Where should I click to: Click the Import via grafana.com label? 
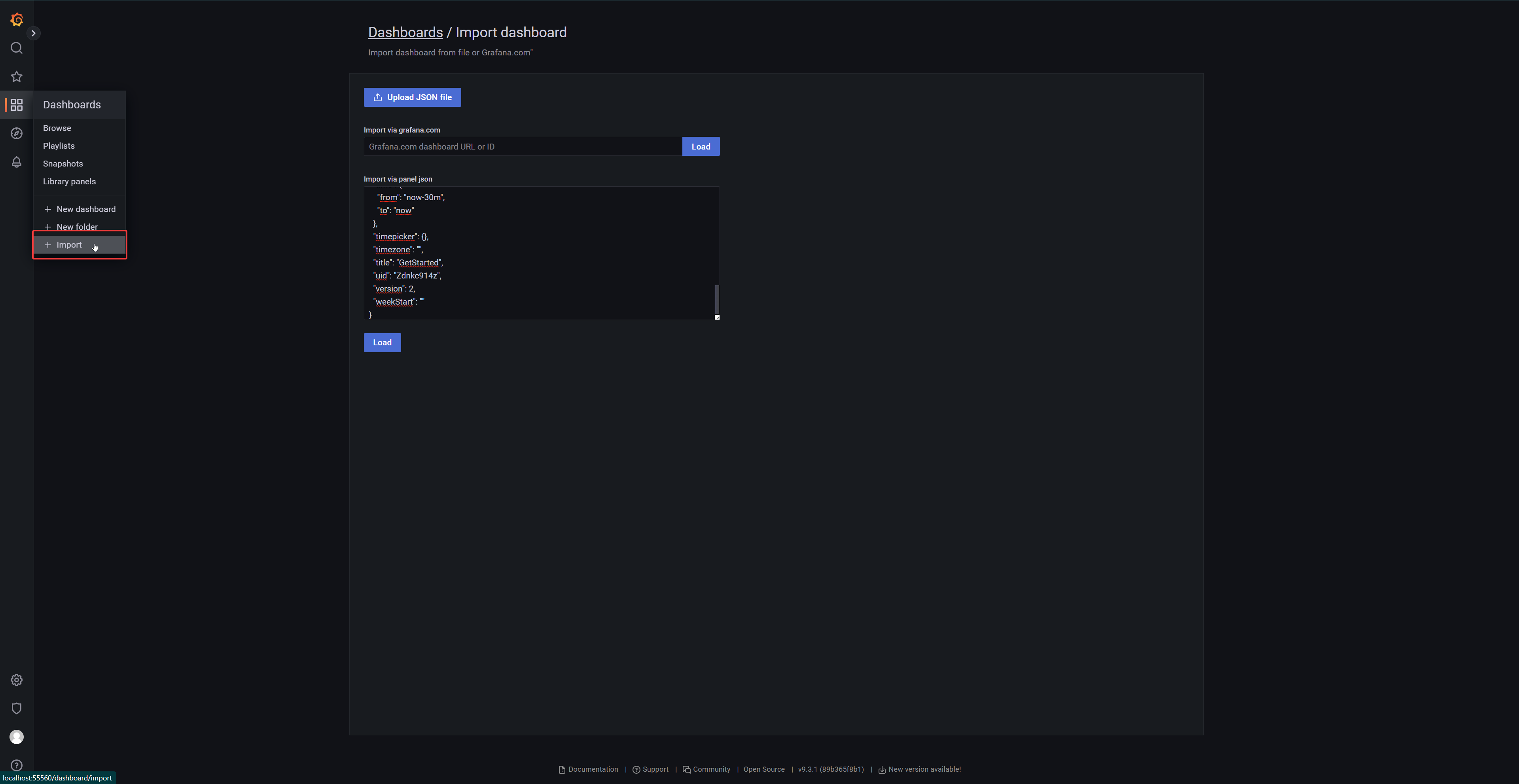tap(402, 130)
